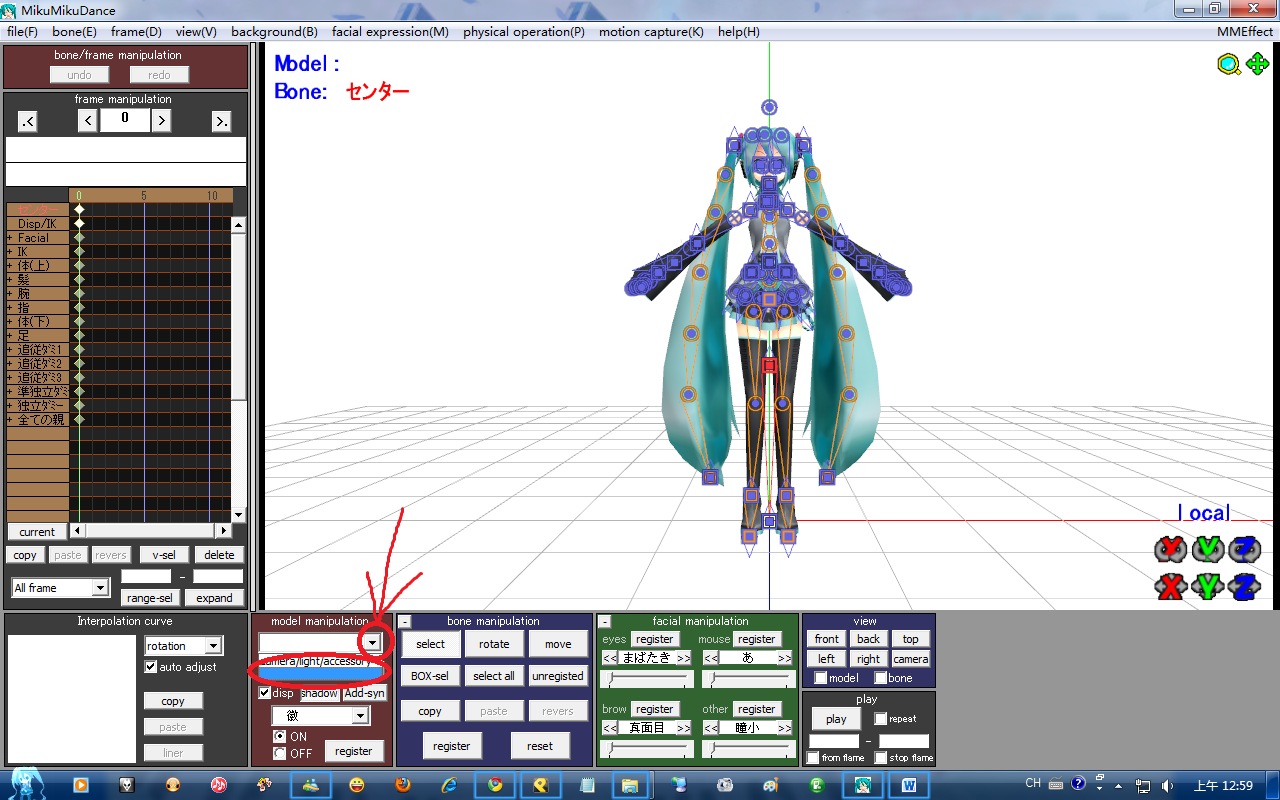Image resolution: width=1280 pixels, height=800 pixels.
Task: Jump to last frame with '>.' button
Action: (x=221, y=122)
